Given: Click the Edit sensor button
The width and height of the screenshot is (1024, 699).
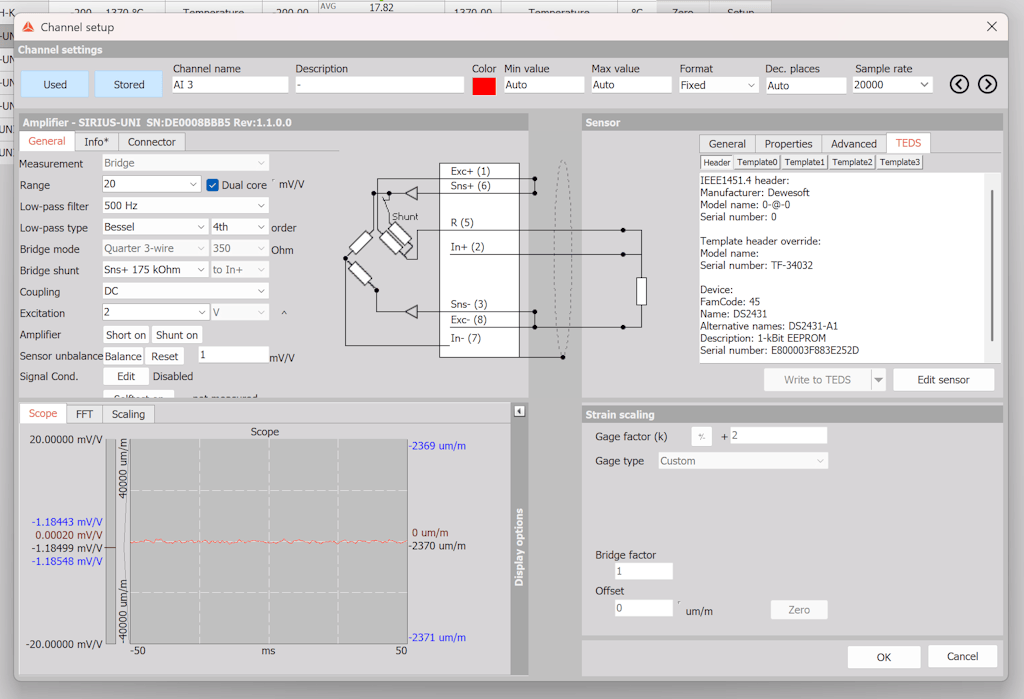Looking at the screenshot, I should coord(943,380).
